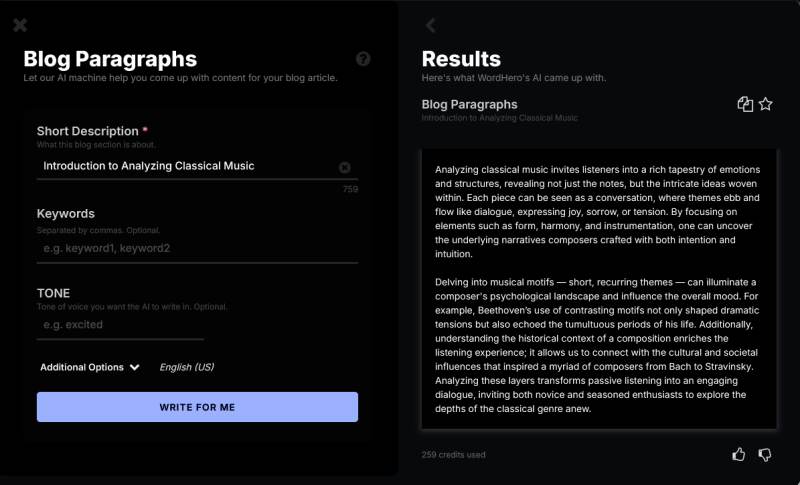The height and width of the screenshot is (485, 800).
Task: Click the 259 credits used label
Action: tap(454, 455)
